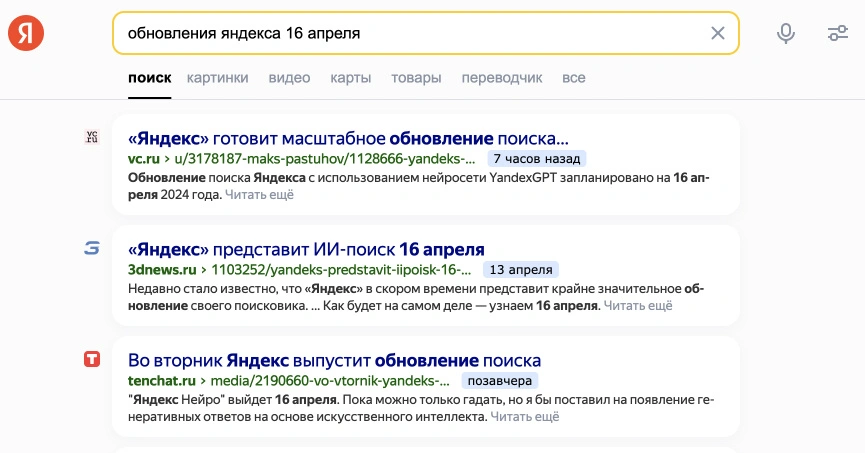Image resolution: width=865 pixels, height=453 pixels.
Task: Switch to the картинки tab
Action: [218, 78]
